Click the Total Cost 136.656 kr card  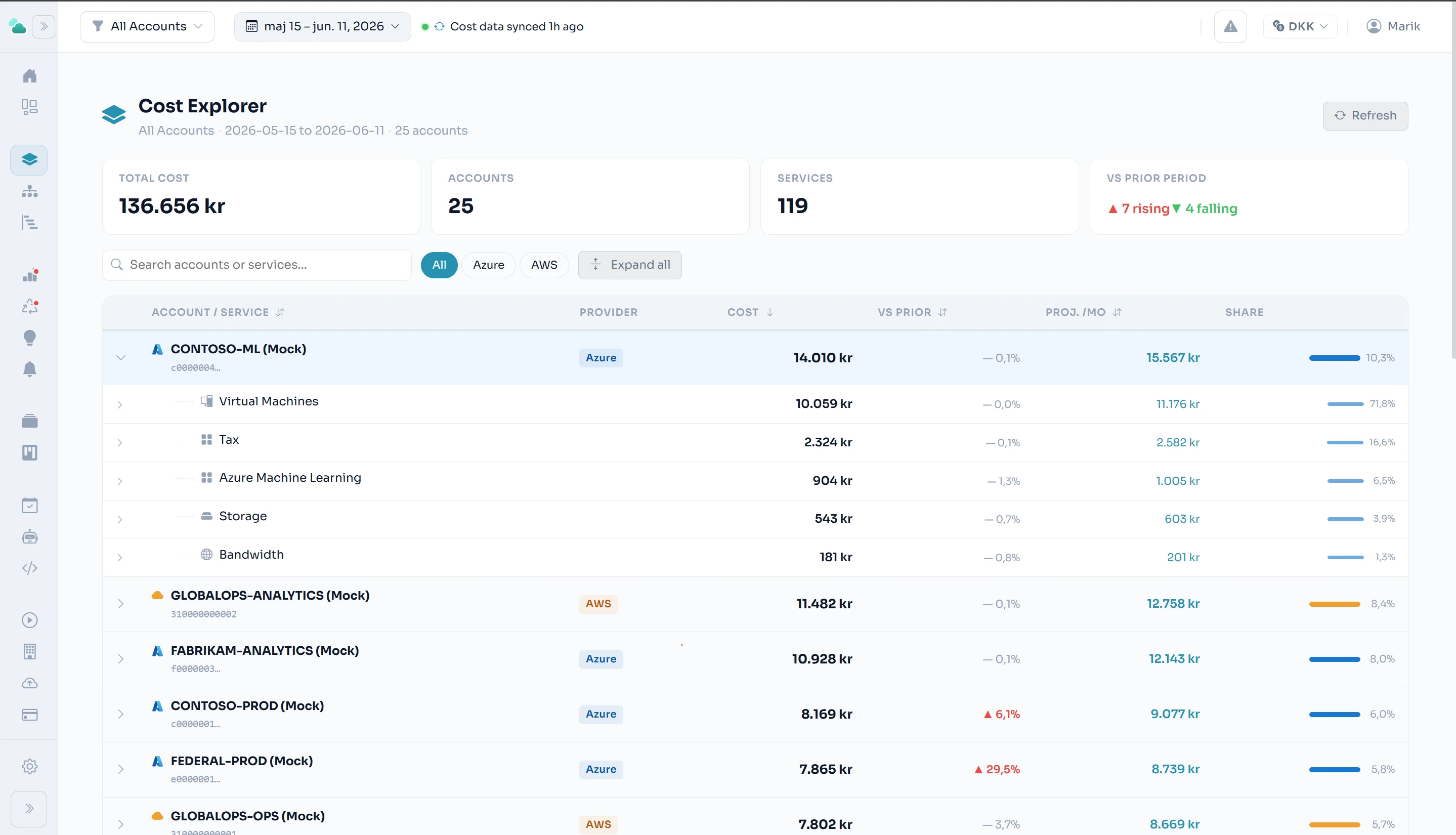point(261,196)
